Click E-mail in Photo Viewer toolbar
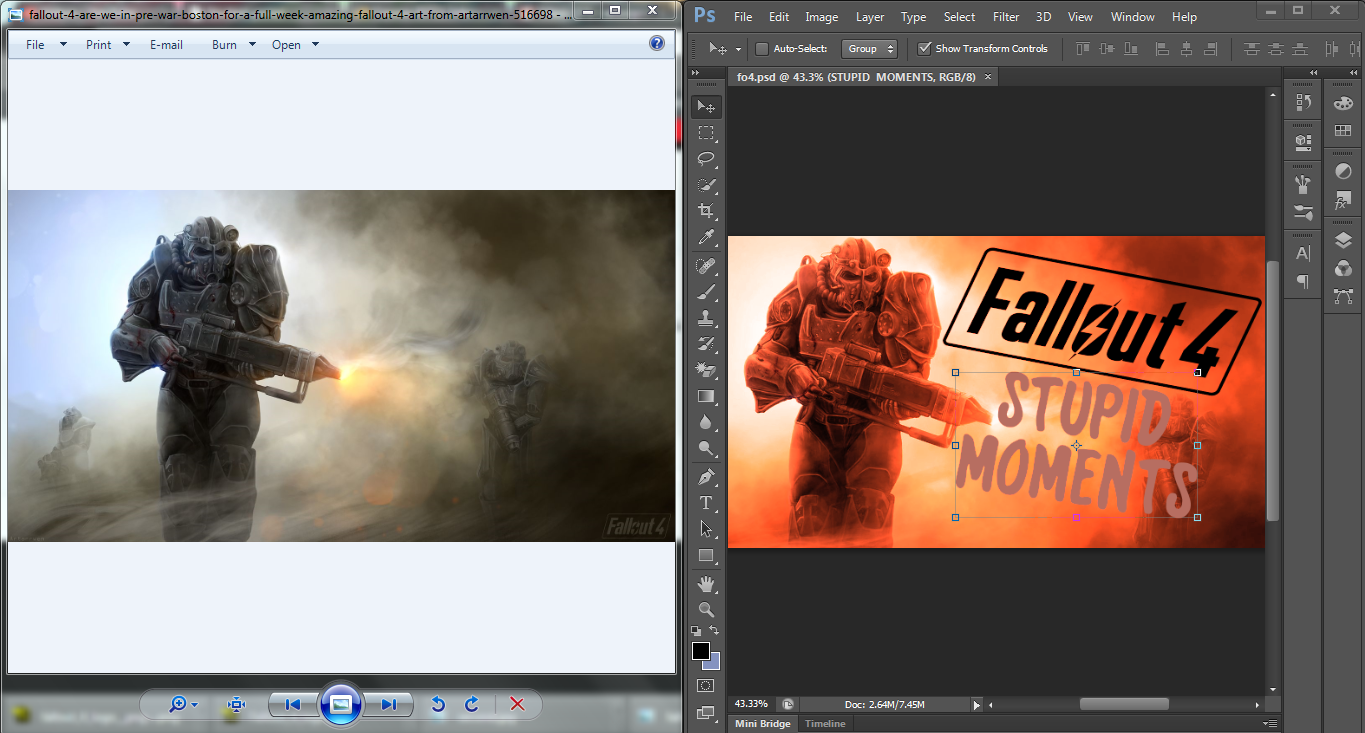1365x733 pixels. (166, 45)
